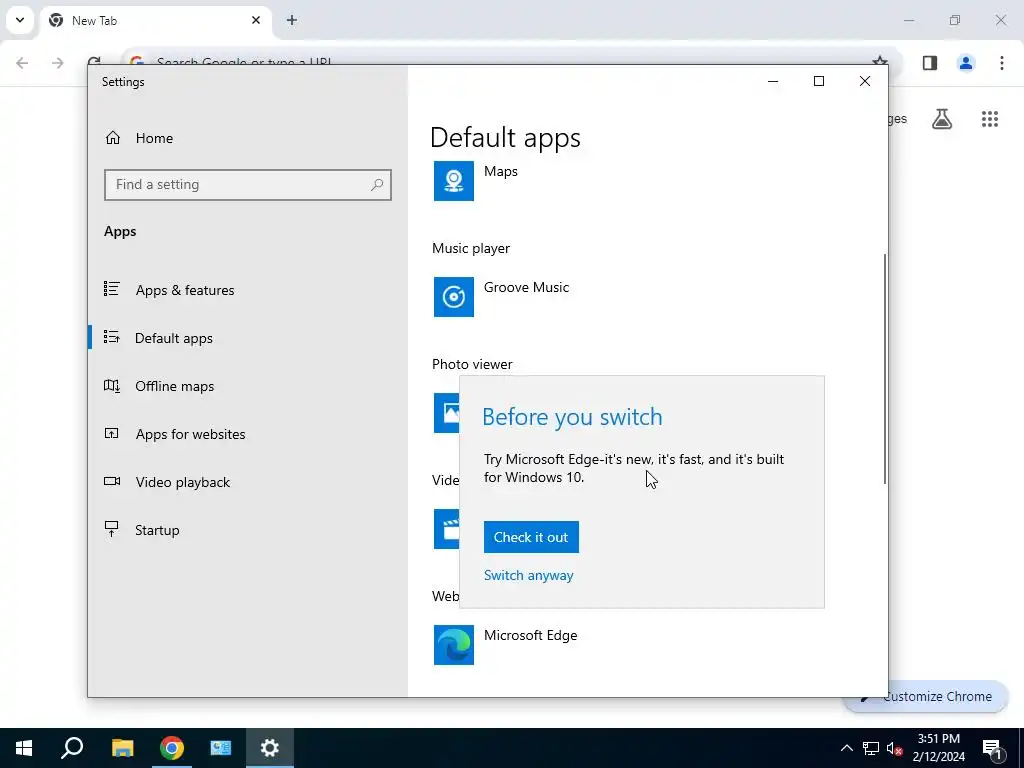Click the Find a setting search box

click(248, 185)
